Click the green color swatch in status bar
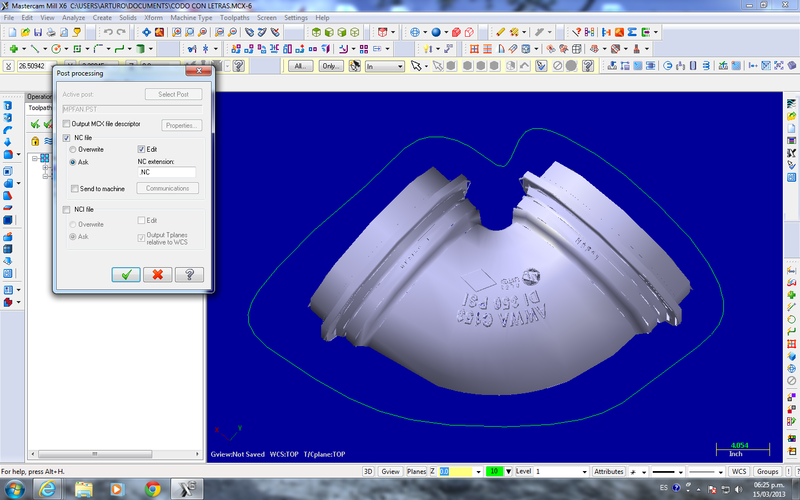800x500 pixels. point(494,470)
